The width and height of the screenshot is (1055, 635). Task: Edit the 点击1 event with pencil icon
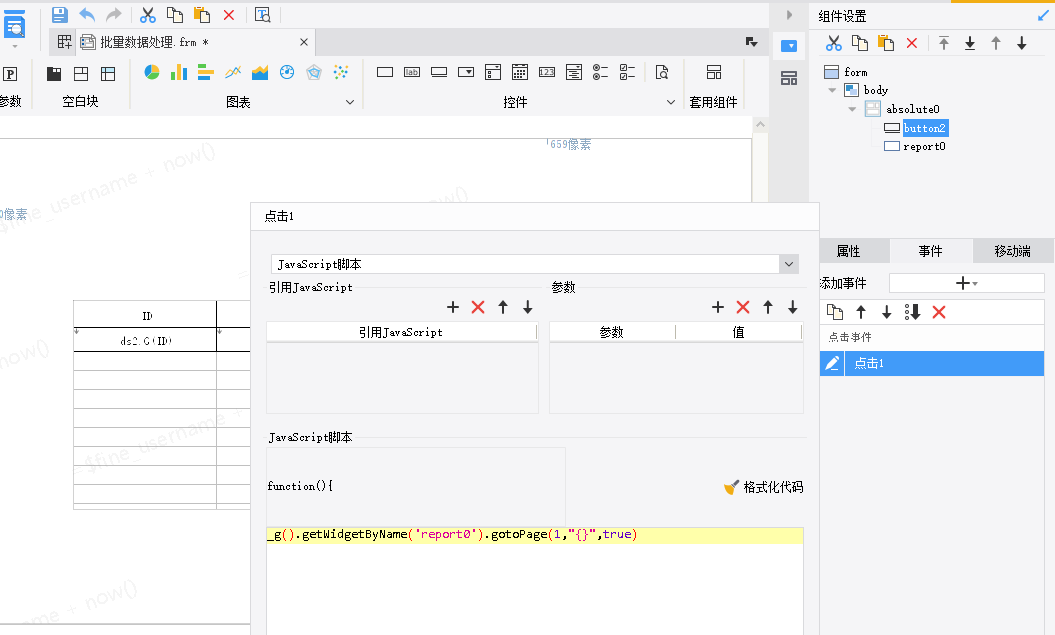pyautogui.click(x=832, y=363)
